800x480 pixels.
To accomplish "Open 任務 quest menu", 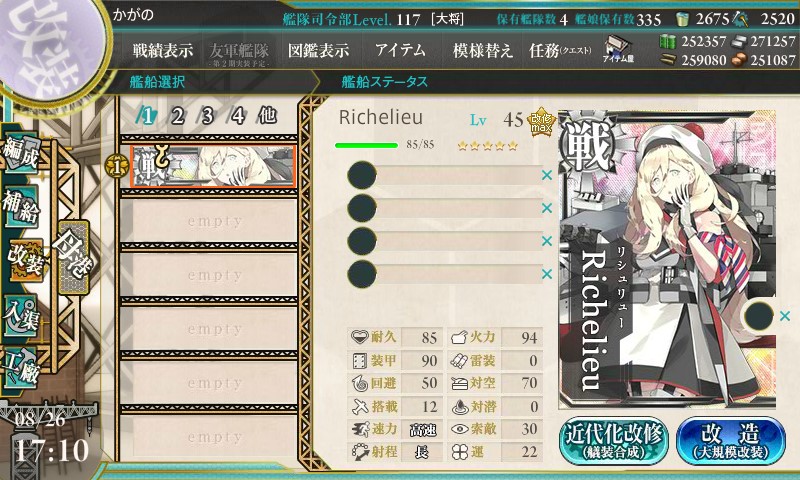I will pyautogui.click(x=560, y=50).
